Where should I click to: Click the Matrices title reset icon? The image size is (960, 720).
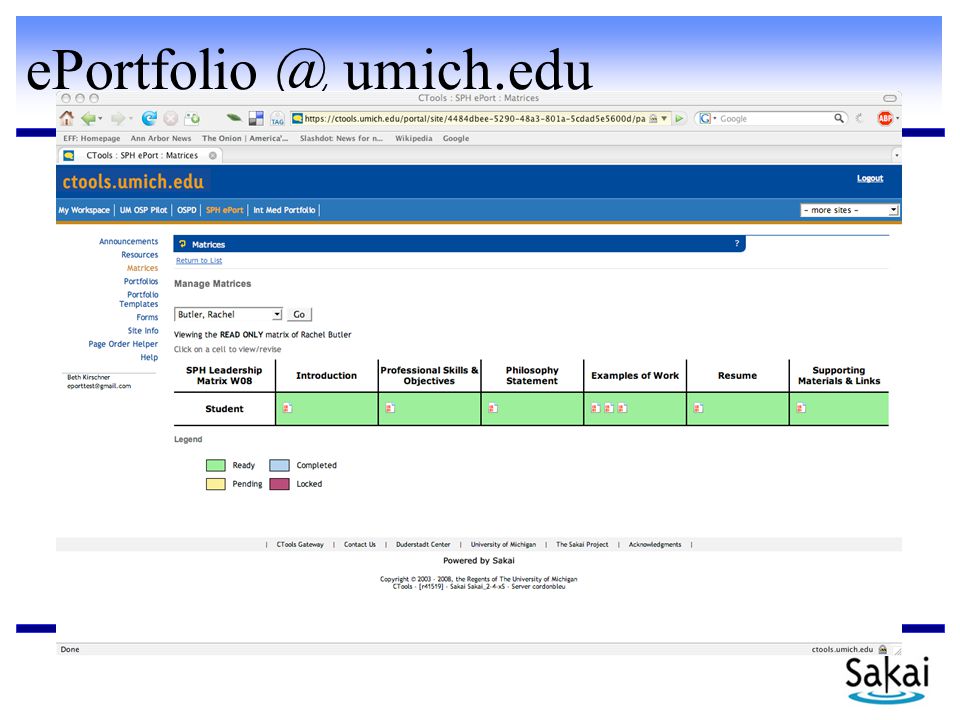pyautogui.click(x=182, y=244)
